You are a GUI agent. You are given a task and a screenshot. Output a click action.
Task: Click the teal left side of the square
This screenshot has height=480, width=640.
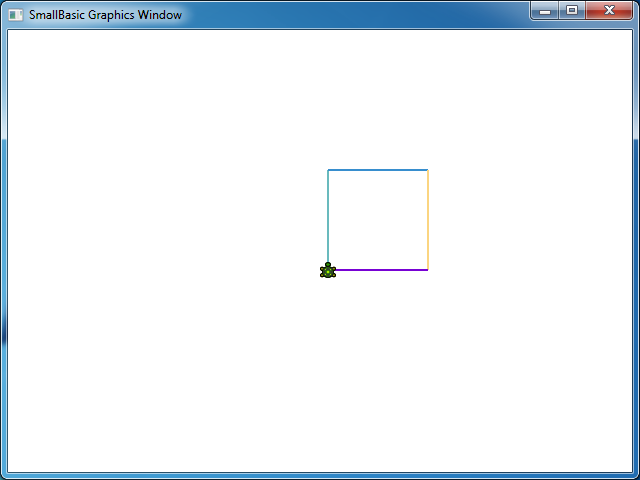coord(328,216)
